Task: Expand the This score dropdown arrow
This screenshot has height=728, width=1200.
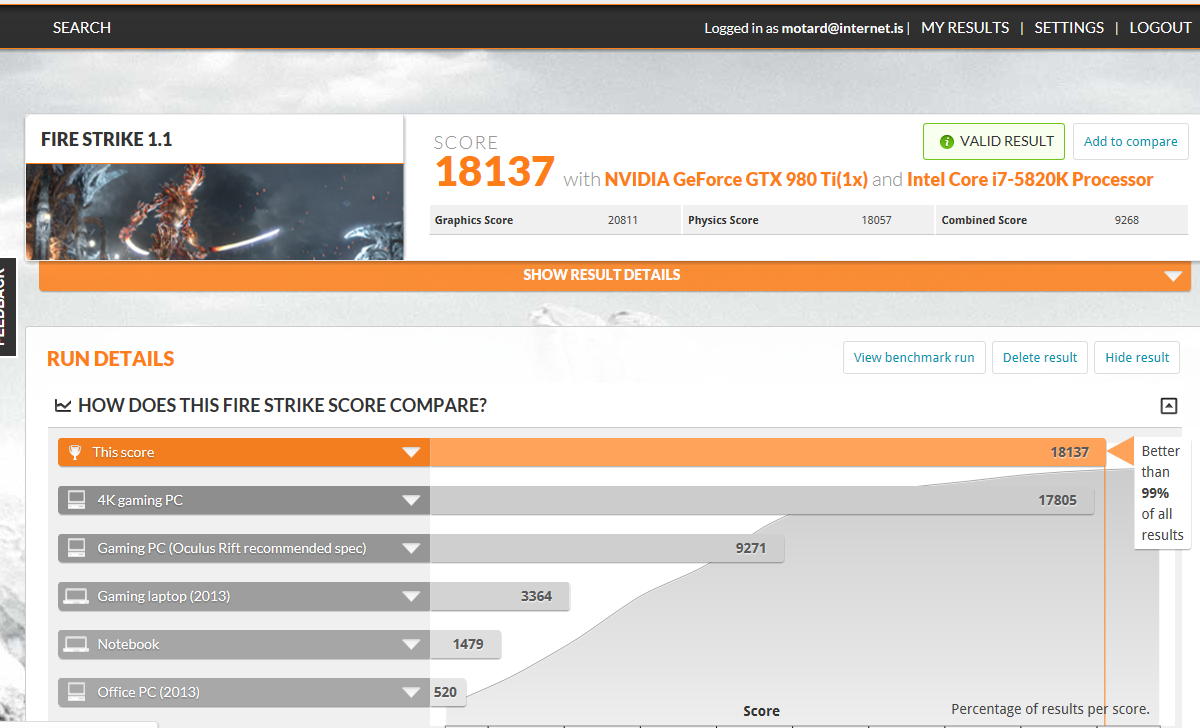Action: pyautogui.click(x=412, y=452)
